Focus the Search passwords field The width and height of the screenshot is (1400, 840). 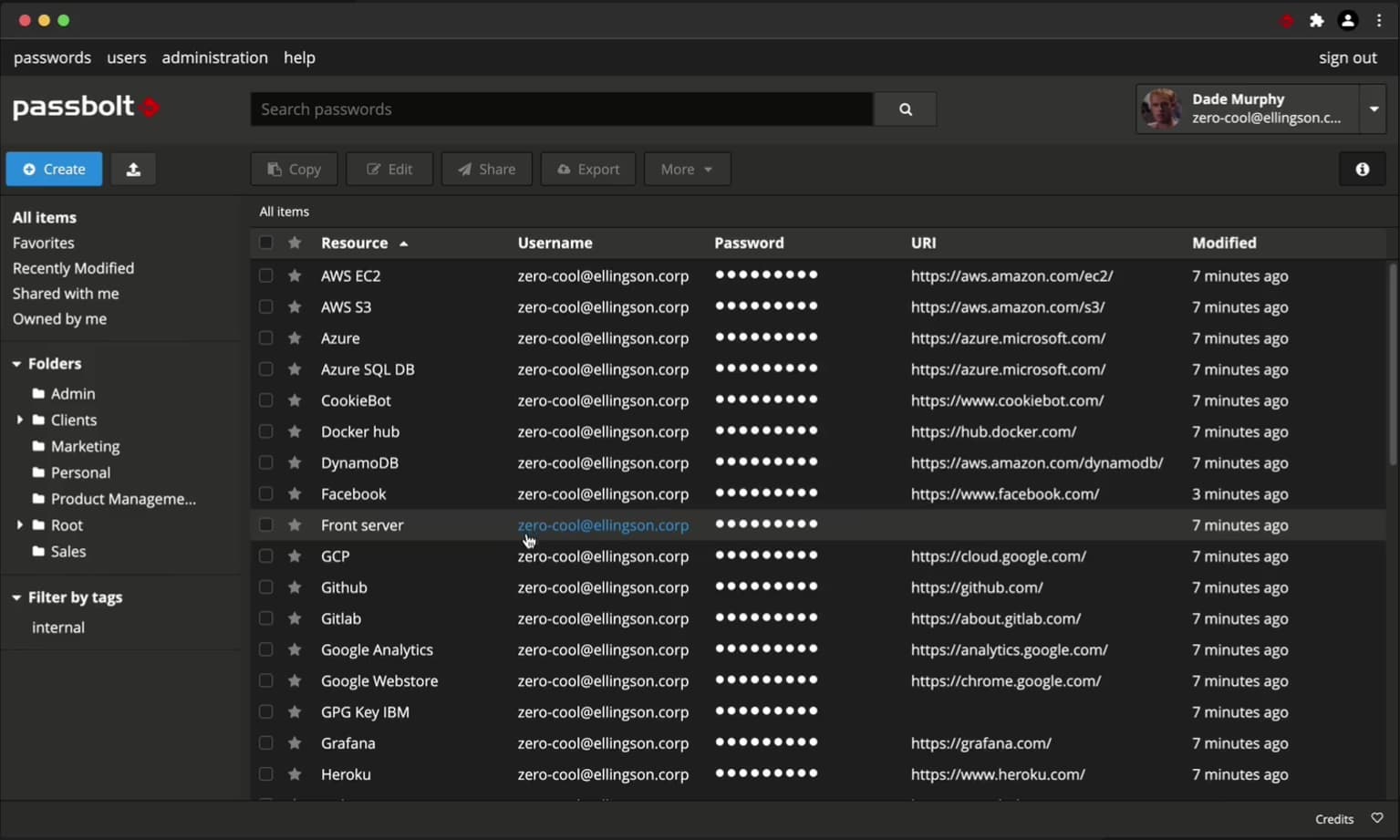[561, 109]
